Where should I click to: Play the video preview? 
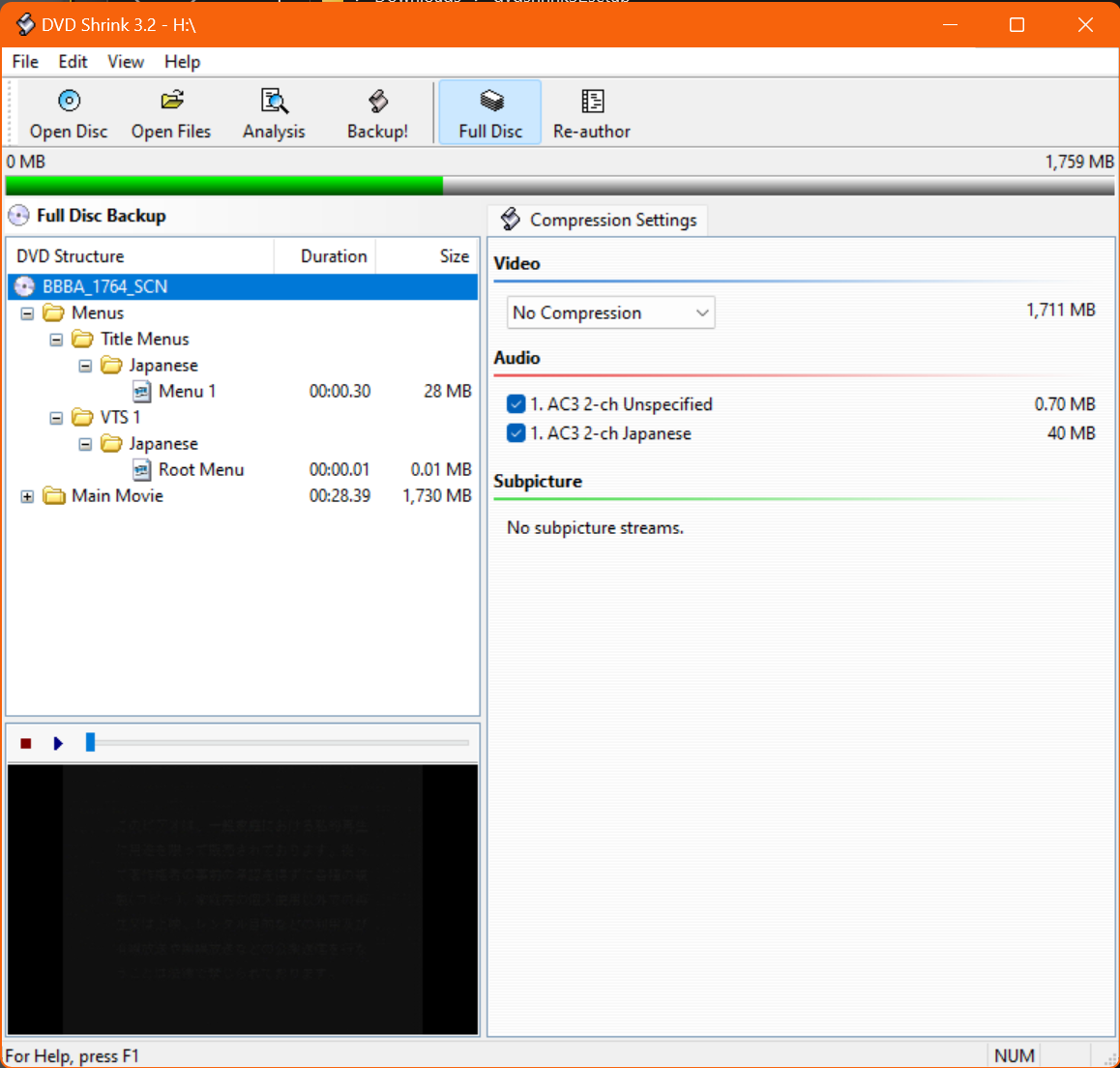pyautogui.click(x=59, y=744)
